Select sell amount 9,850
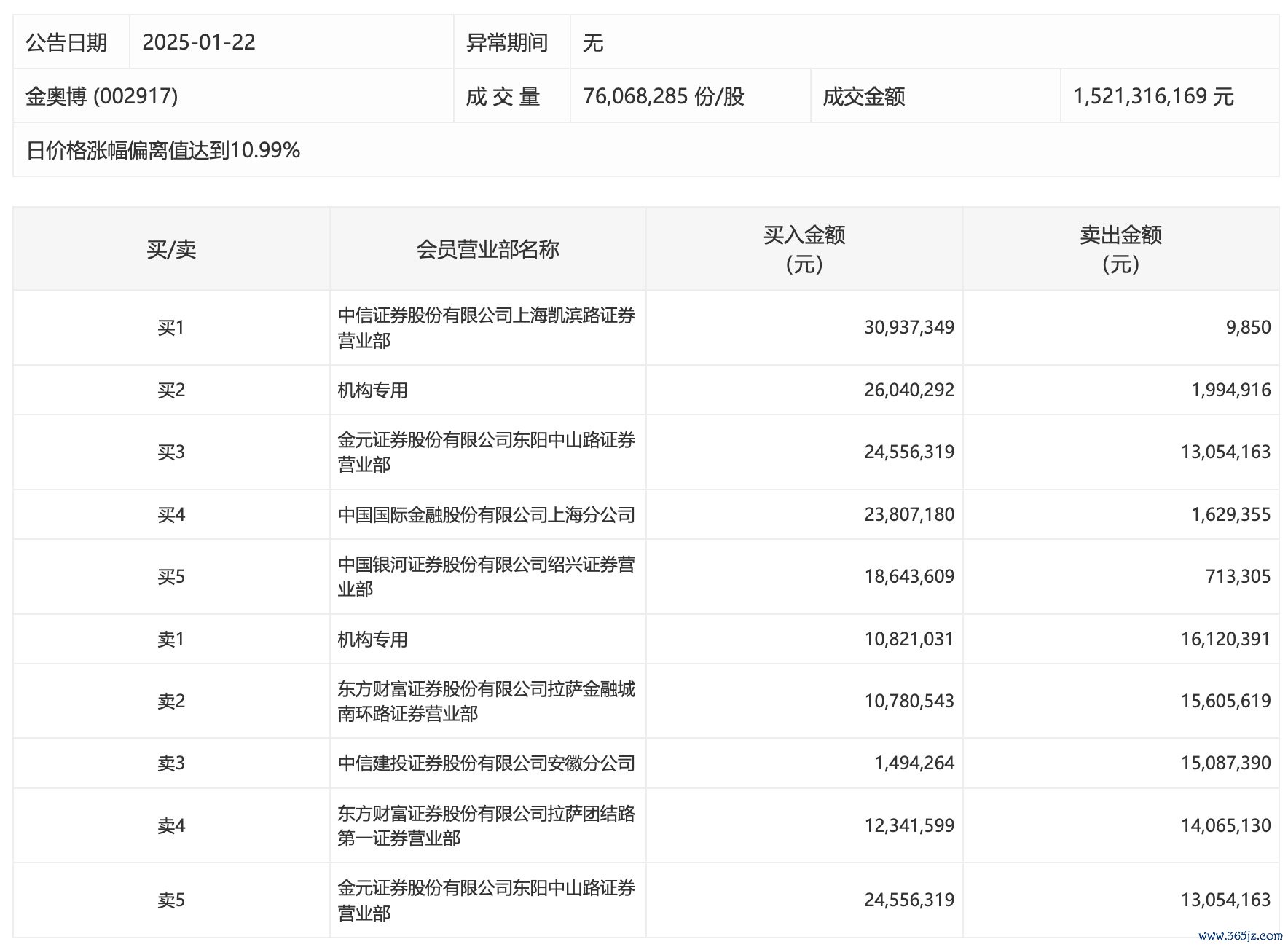This screenshot has height=947, width=1288. [x=1249, y=328]
